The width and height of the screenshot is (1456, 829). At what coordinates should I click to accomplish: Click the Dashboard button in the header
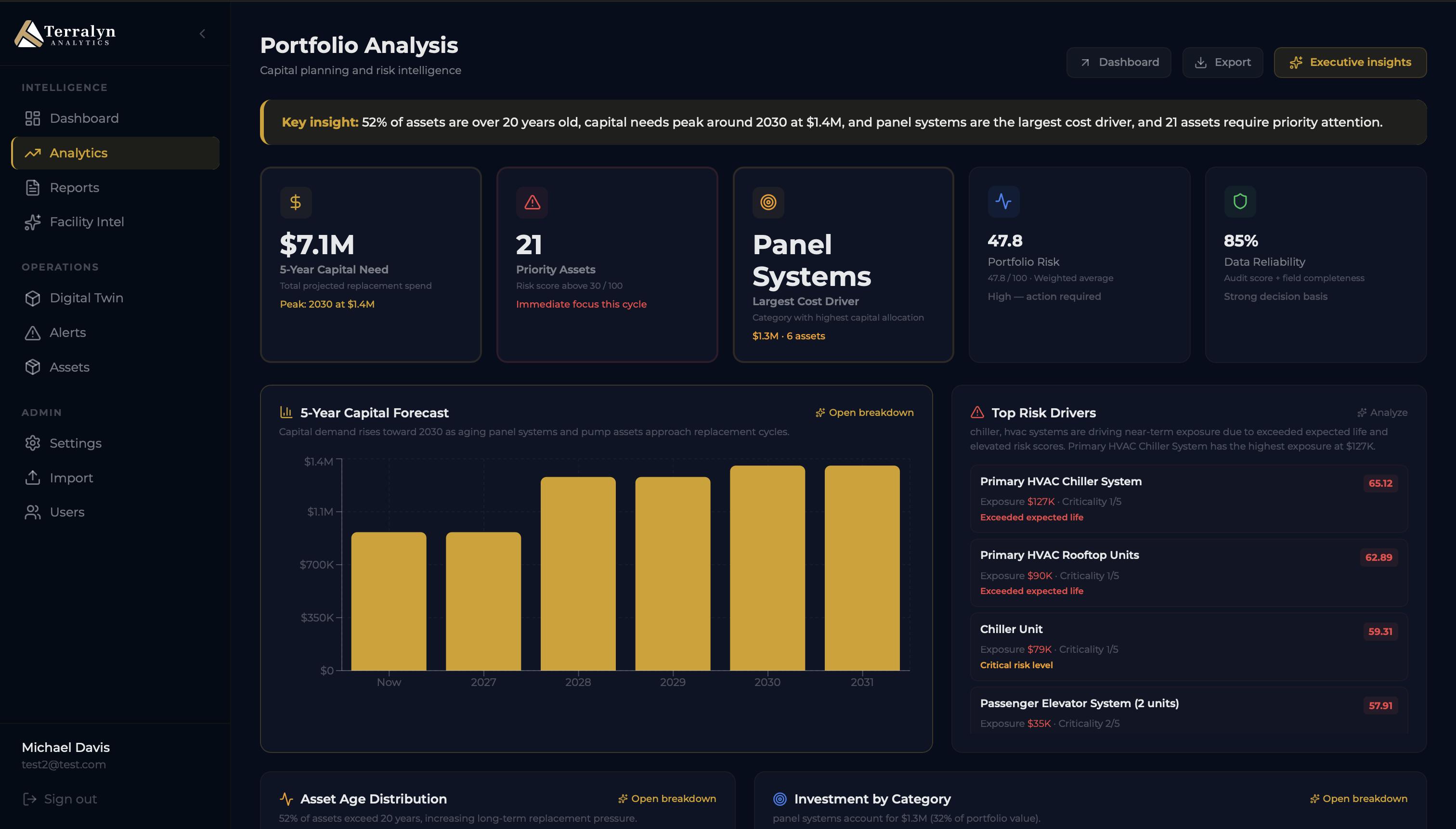tap(1118, 62)
